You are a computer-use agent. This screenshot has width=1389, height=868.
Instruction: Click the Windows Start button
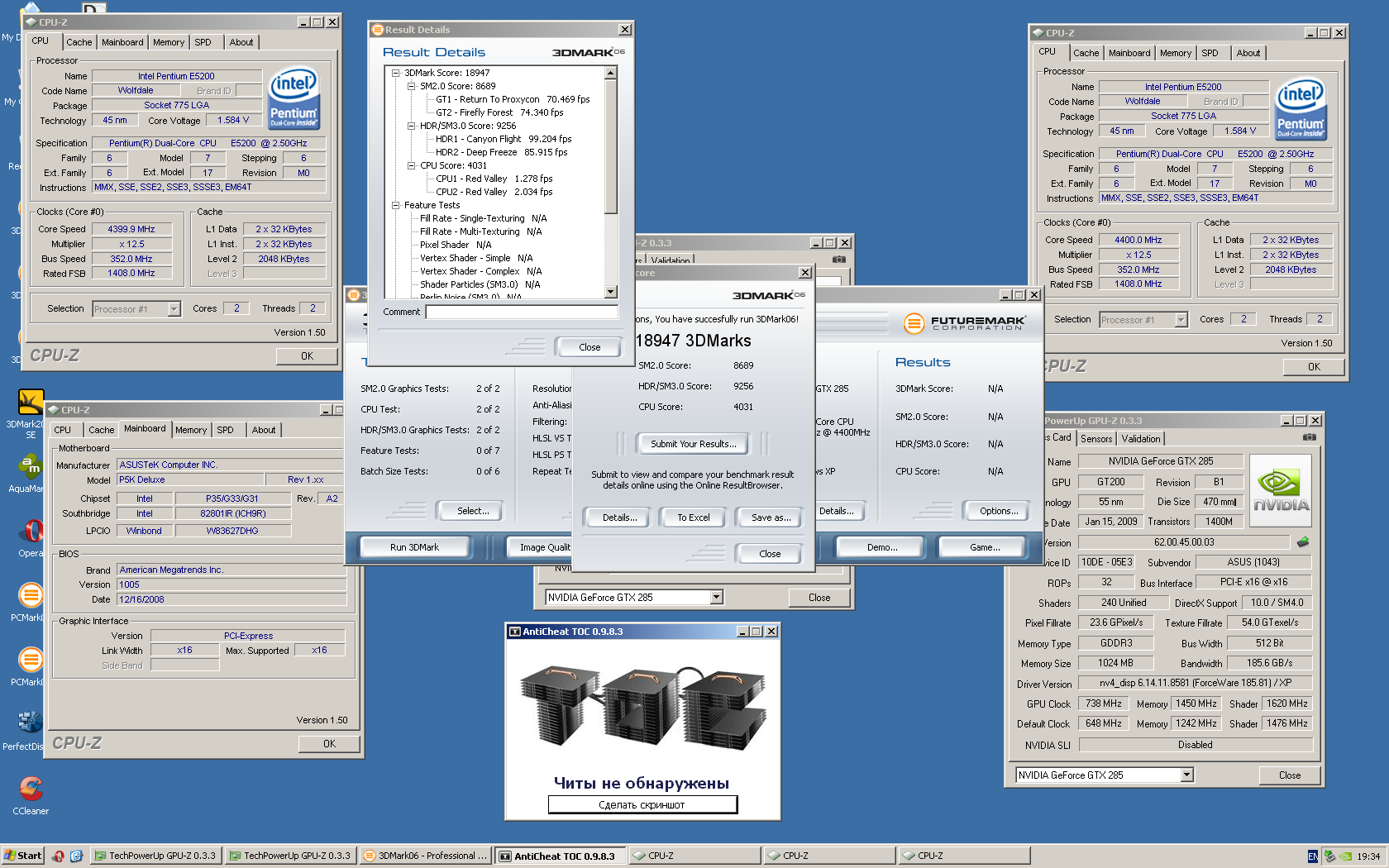coord(22,856)
